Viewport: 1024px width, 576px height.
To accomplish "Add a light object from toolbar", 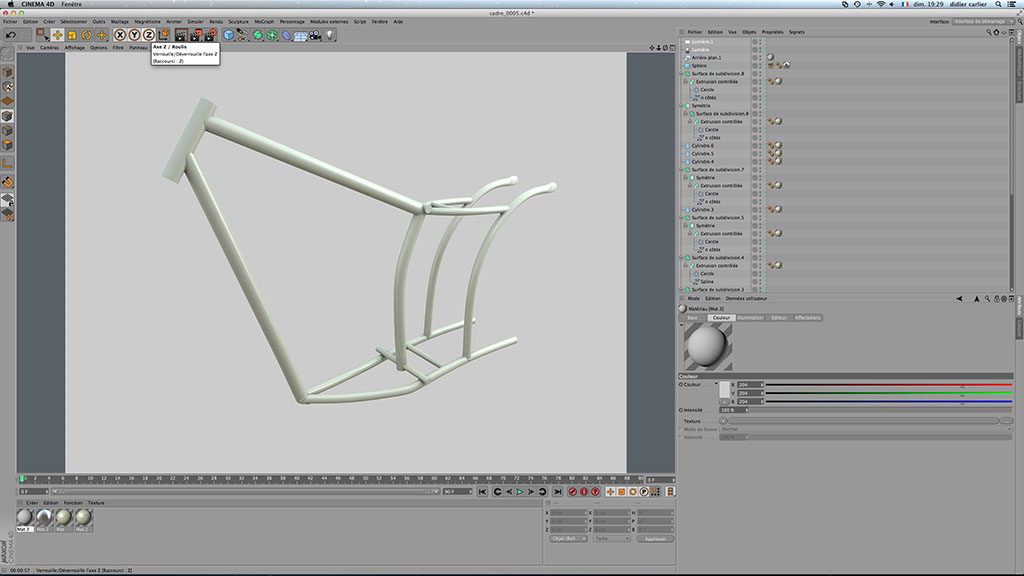I will pos(330,35).
